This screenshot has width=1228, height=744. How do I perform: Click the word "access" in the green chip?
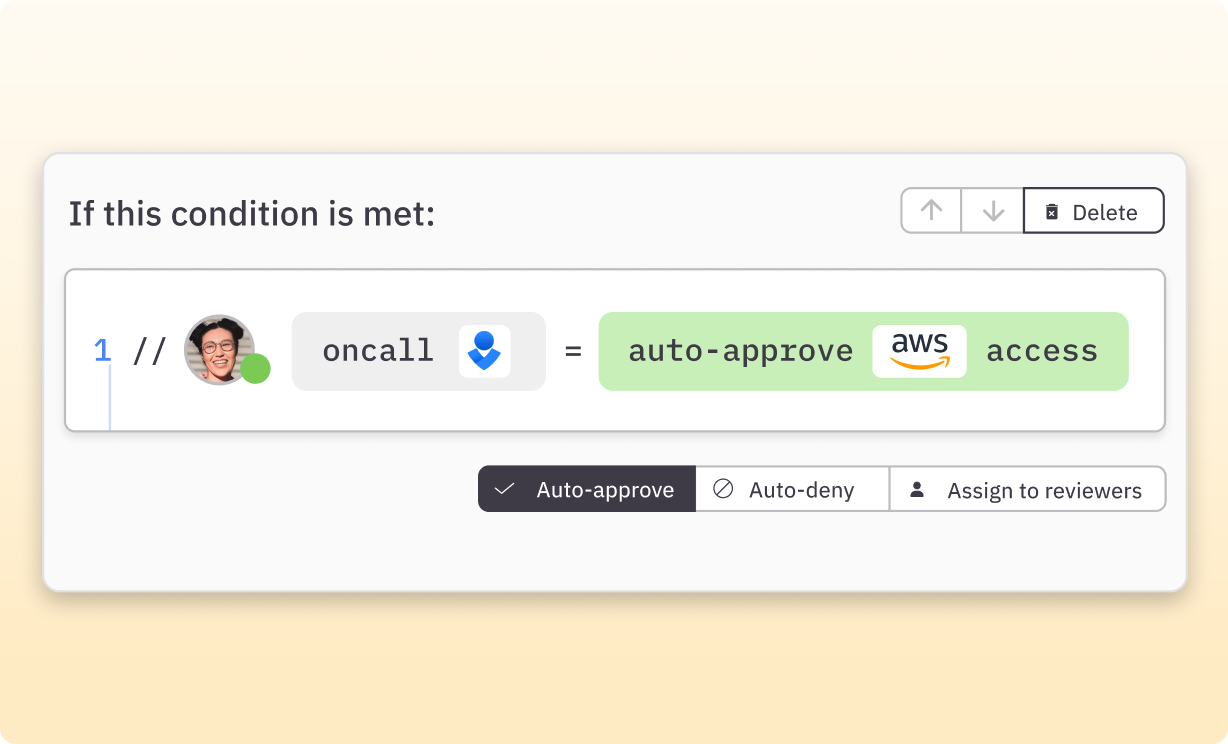(1042, 351)
